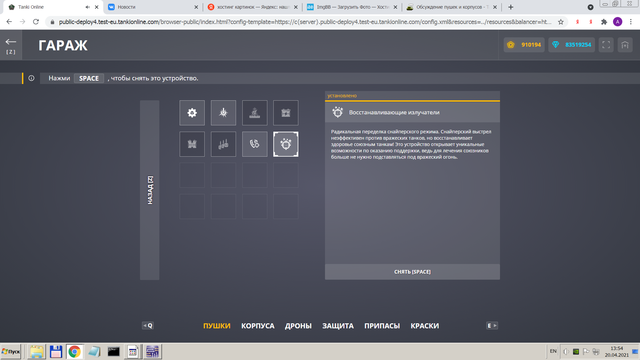Image resolution: width=640 pixels, height=360 pixels.
Task: Select the third augment in the top row
Action: [255, 113]
